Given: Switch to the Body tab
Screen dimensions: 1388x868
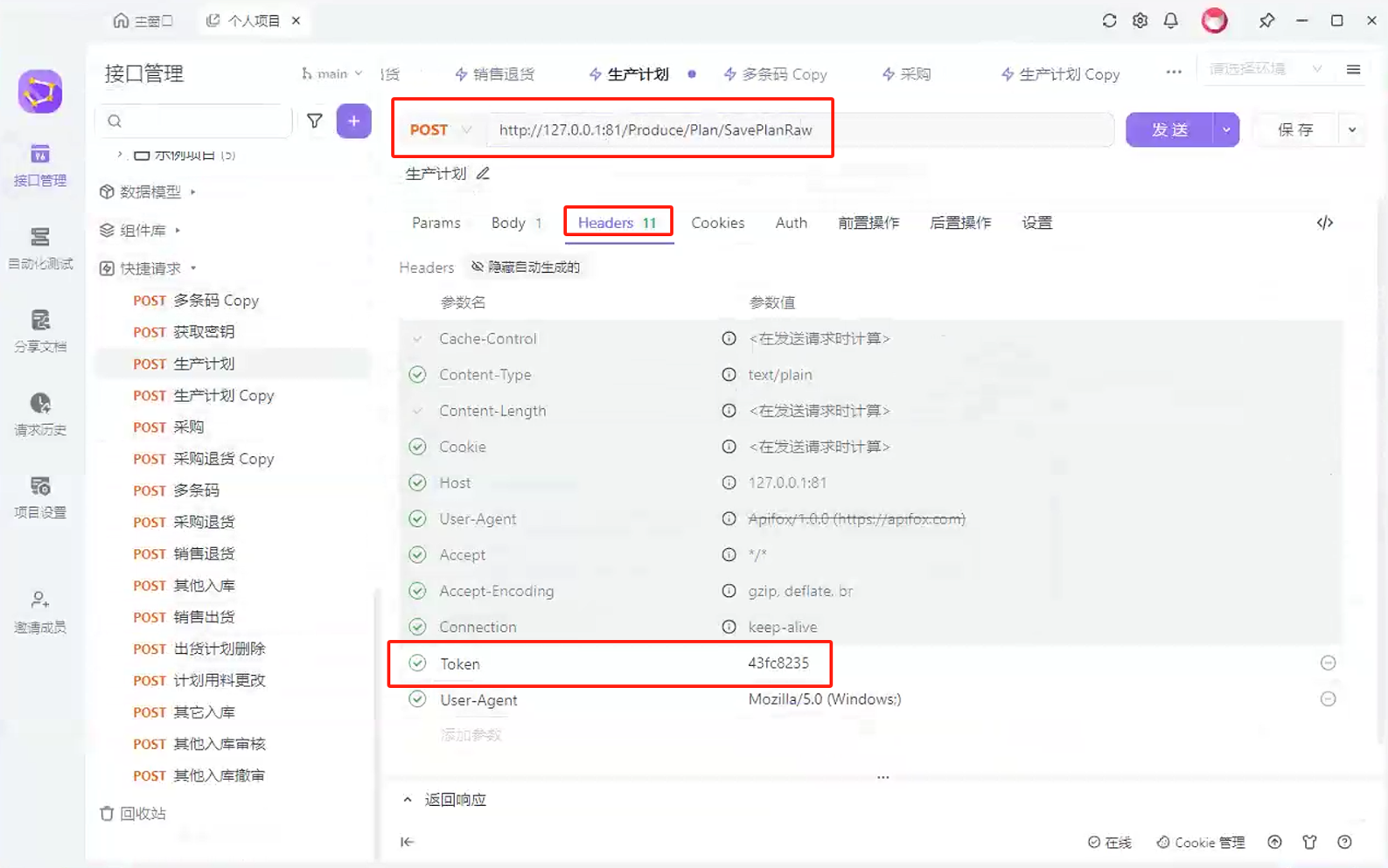Looking at the screenshot, I should [516, 223].
